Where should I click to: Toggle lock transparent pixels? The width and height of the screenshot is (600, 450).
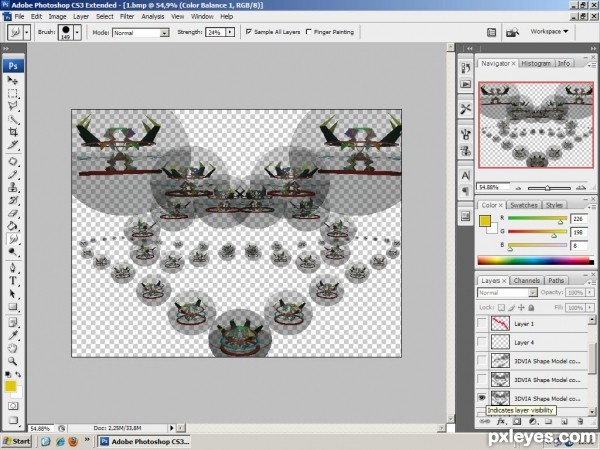pyautogui.click(x=501, y=308)
